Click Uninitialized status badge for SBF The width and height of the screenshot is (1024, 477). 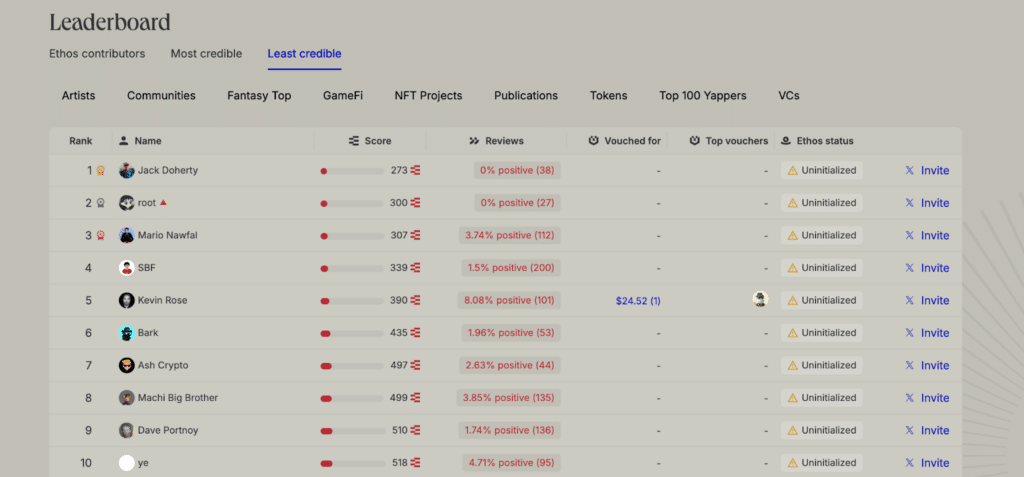pyautogui.click(x=822, y=268)
